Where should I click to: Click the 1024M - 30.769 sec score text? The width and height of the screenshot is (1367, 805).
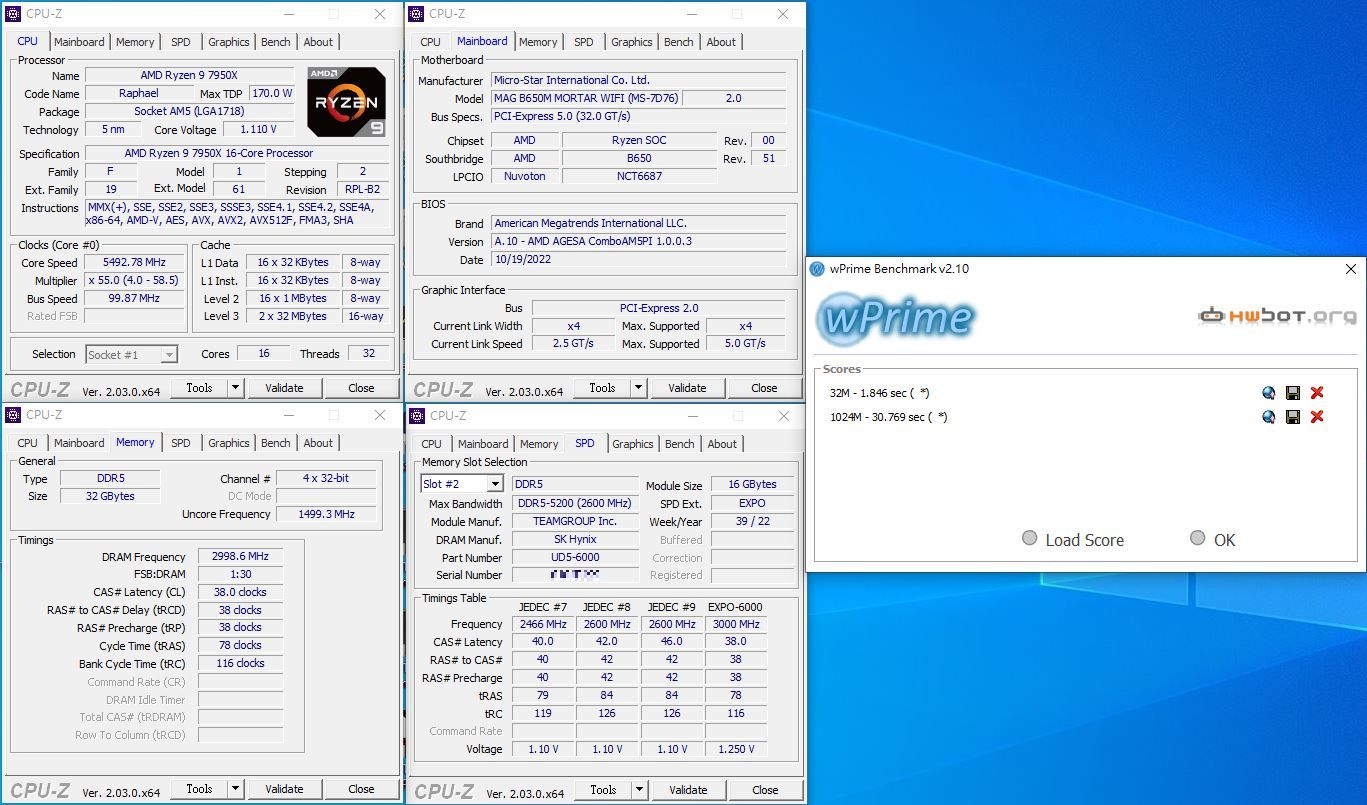pos(889,417)
